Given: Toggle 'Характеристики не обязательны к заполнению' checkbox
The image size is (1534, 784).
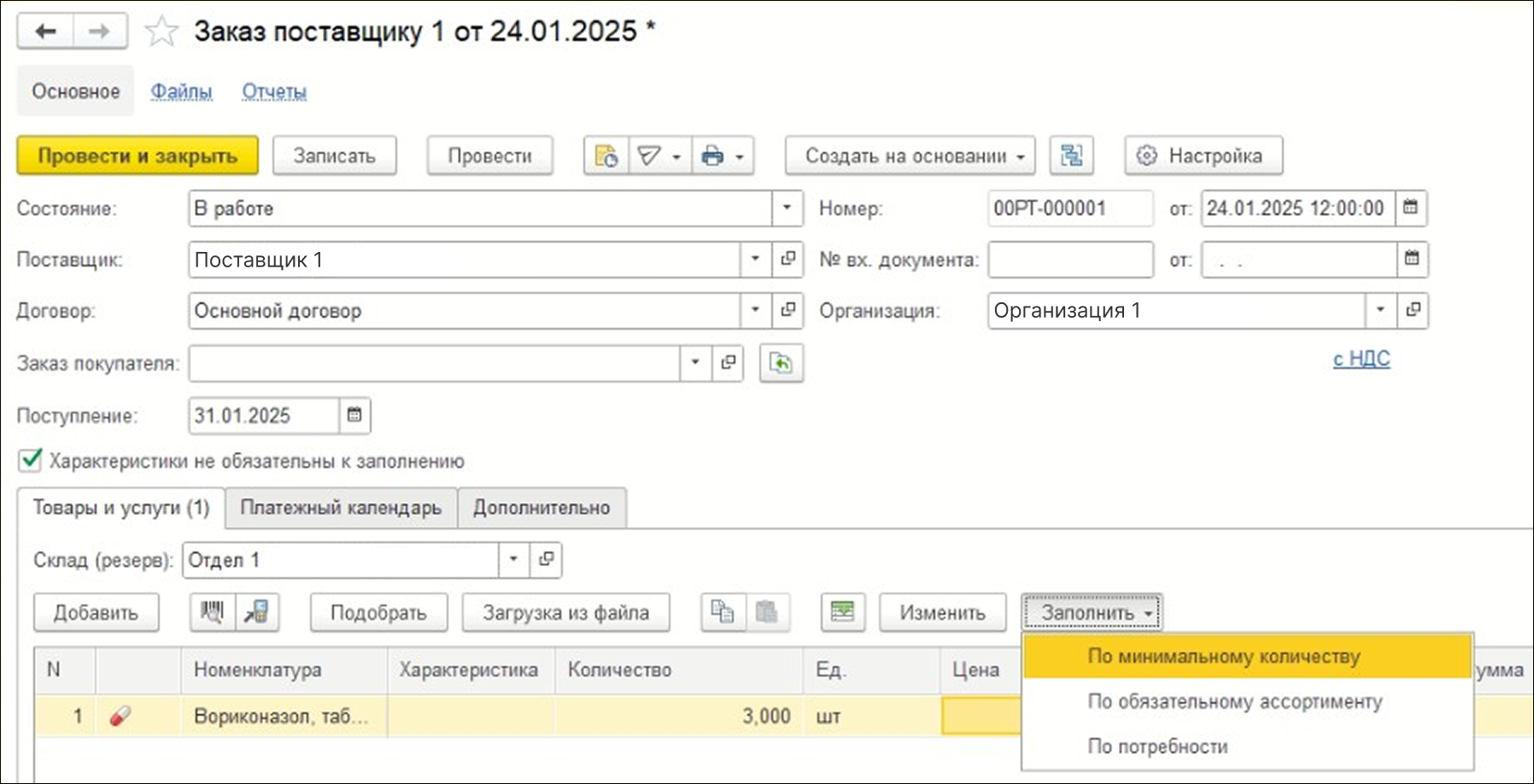Looking at the screenshot, I should [30, 461].
